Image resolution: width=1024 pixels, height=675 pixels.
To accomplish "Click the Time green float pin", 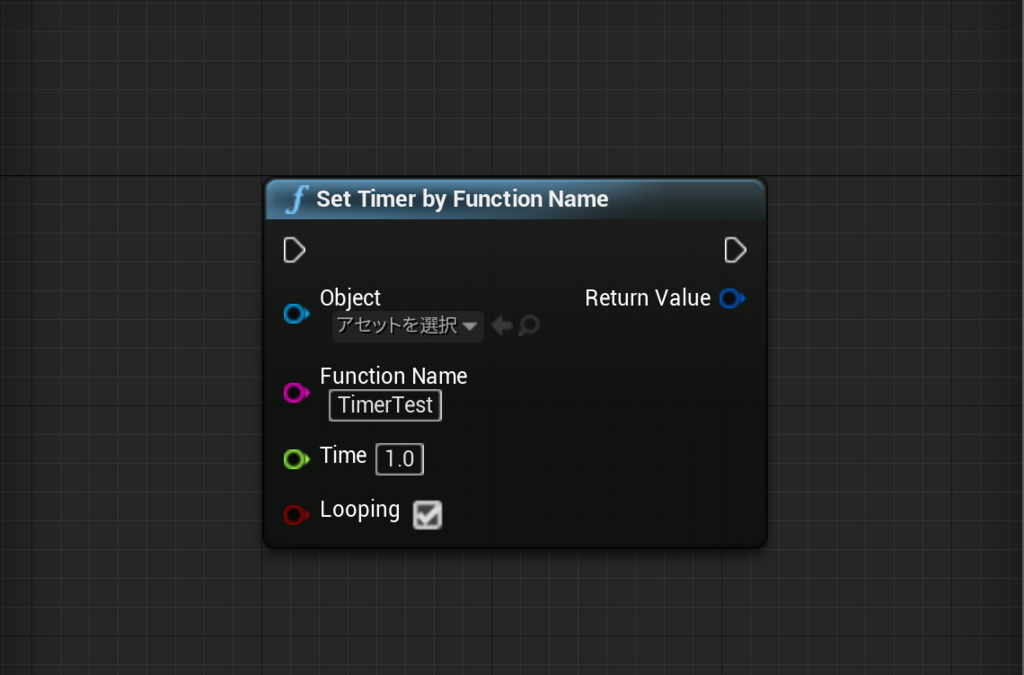I will tap(296, 459).
